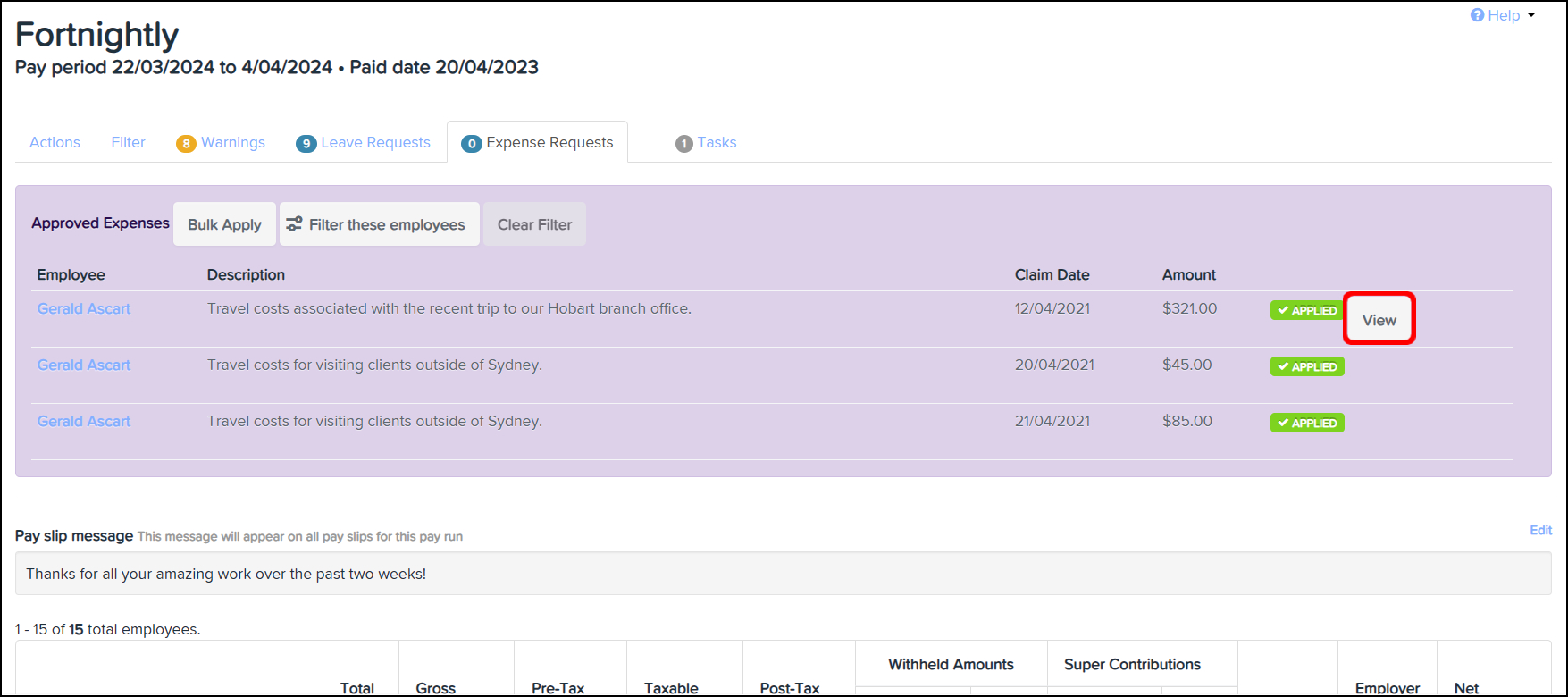This screenshot has width=1568, height=697.
Task: Click the Tasks count badge showing 1
Action: 684,144
